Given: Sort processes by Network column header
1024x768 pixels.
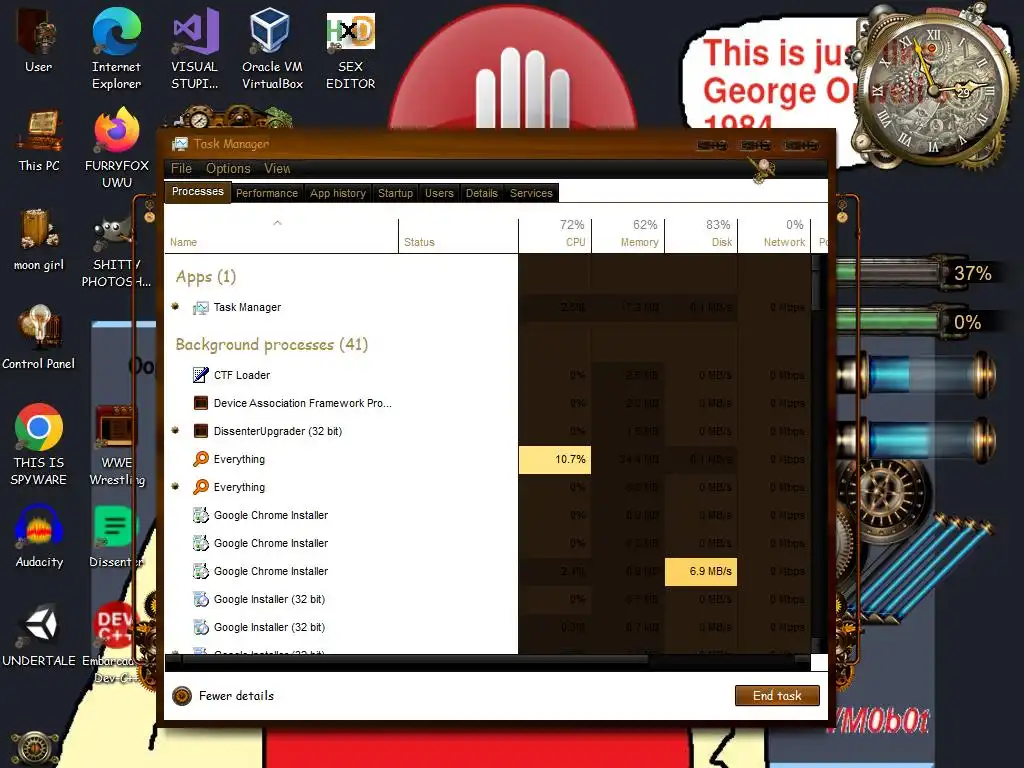Looking at the screenshot, I should (775, 234).
